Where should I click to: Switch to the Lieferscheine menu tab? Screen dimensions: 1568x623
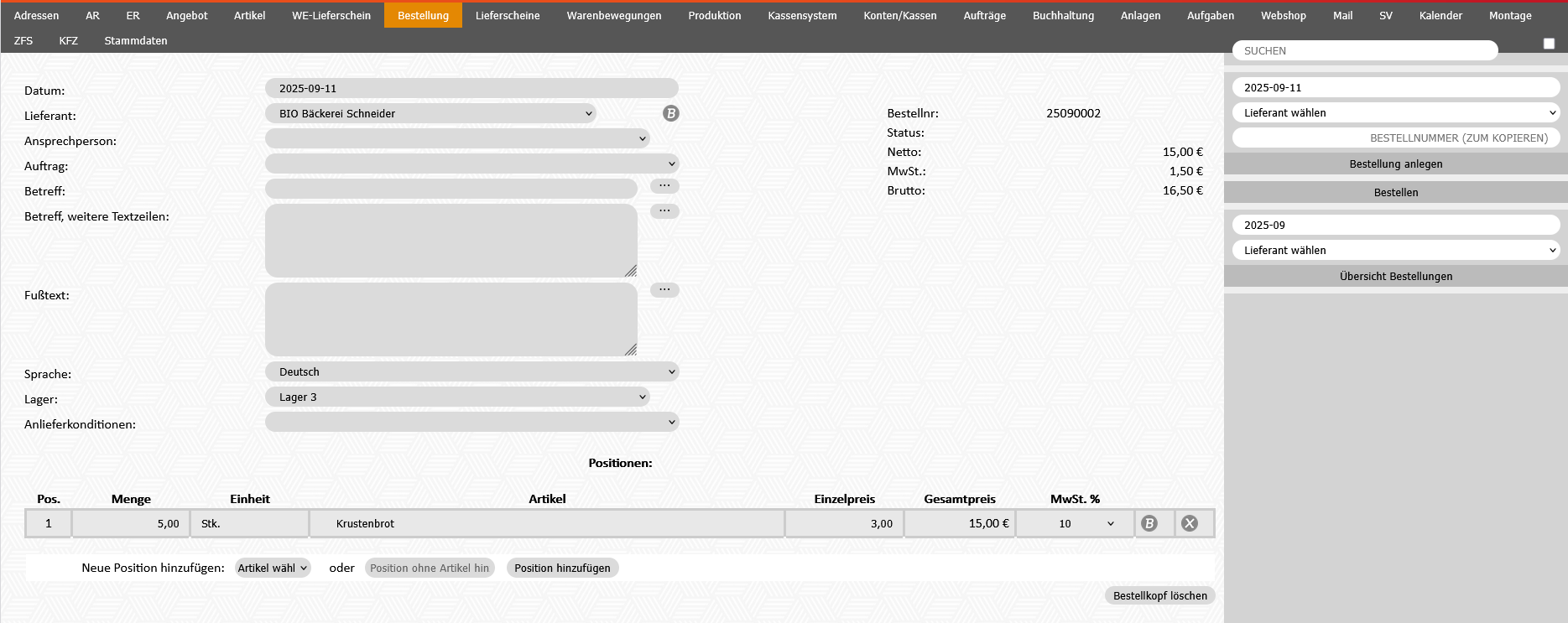(x=508, y=15)
